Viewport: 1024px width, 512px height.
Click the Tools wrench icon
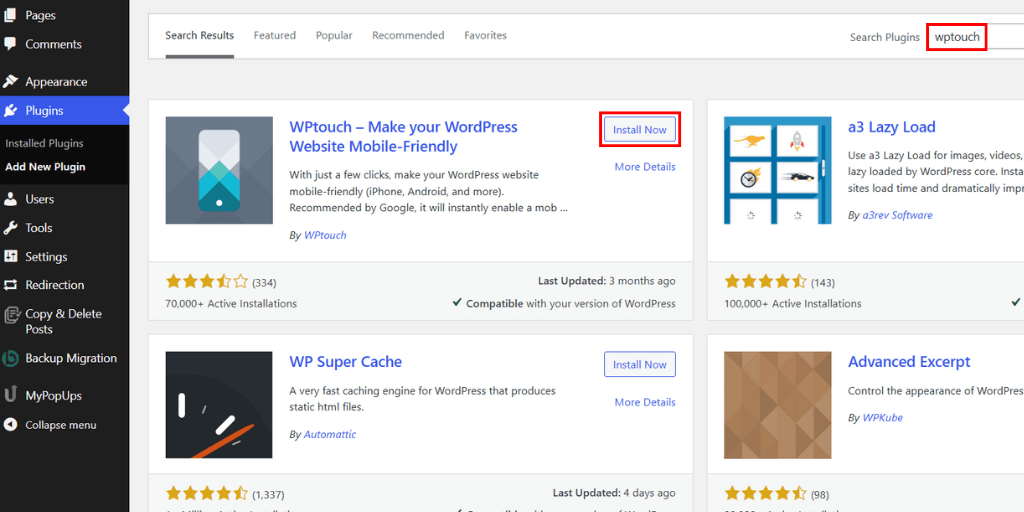click(x=10, y=228)
